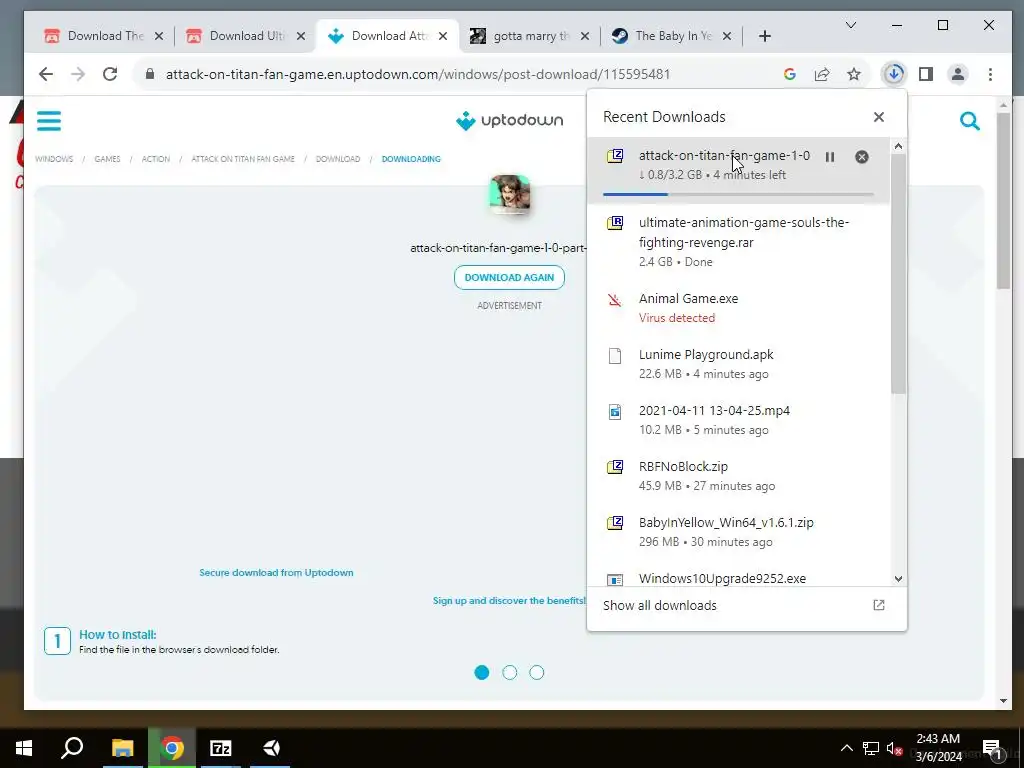The image size is (1024, 768).
Task: Open the Chrome downloads toolbar icon
Action: pyautogui.click(x=894, y=74)
